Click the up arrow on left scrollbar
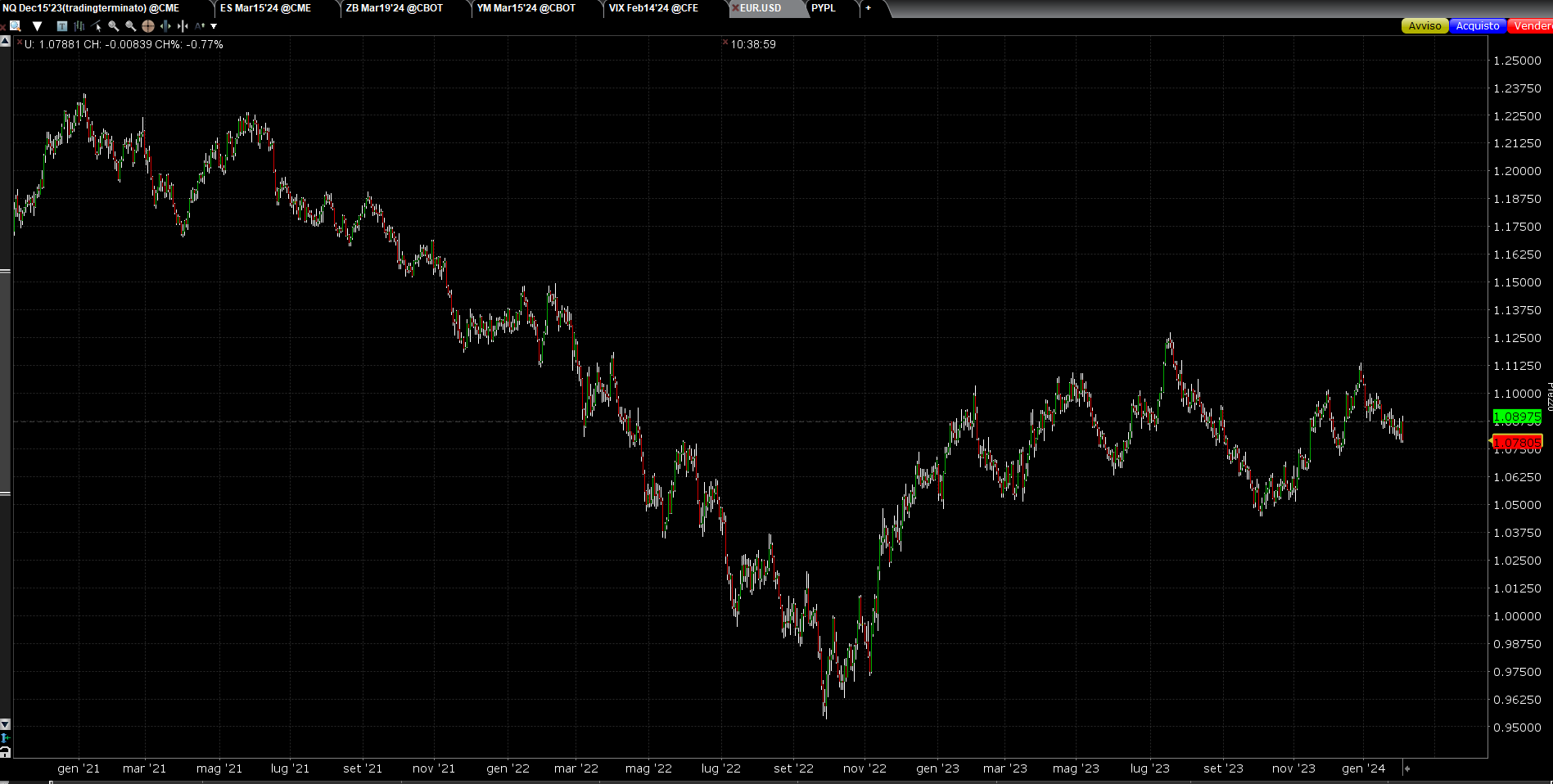The height and width of the screenshot is (784, 1553). click(x=5, y=41)
